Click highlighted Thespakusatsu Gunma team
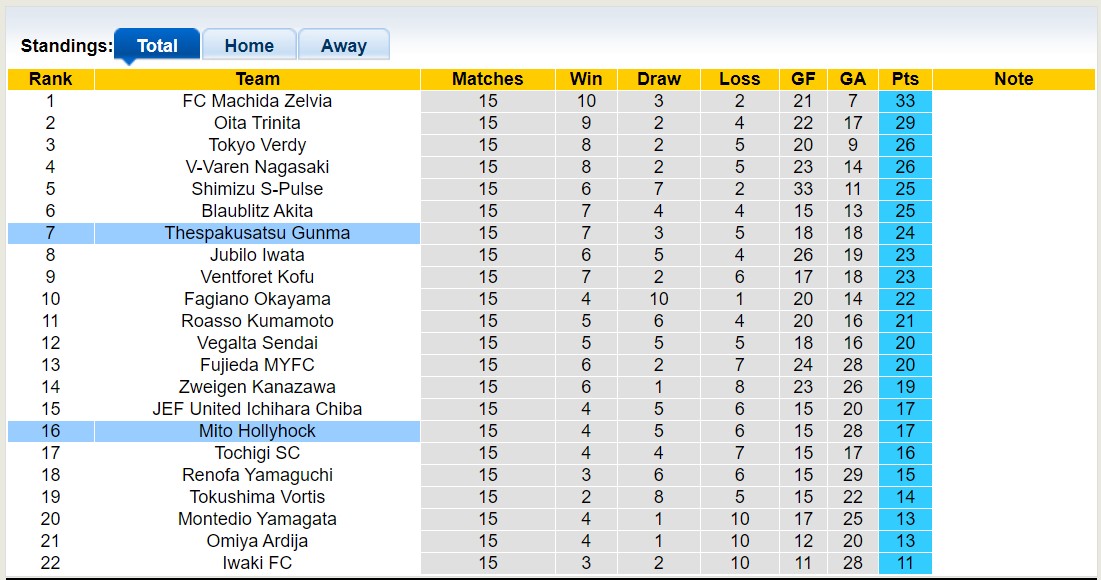1101x580 pixels. coord(257,233)
